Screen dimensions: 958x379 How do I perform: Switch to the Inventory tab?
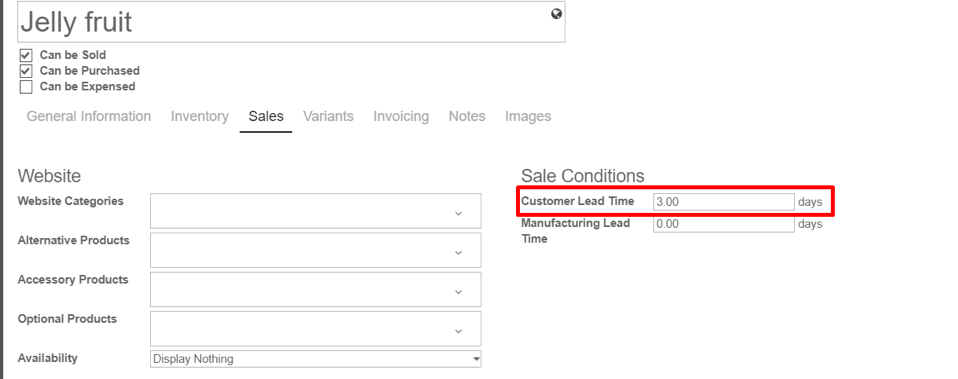pyautogui.click(x=200, y=116)
